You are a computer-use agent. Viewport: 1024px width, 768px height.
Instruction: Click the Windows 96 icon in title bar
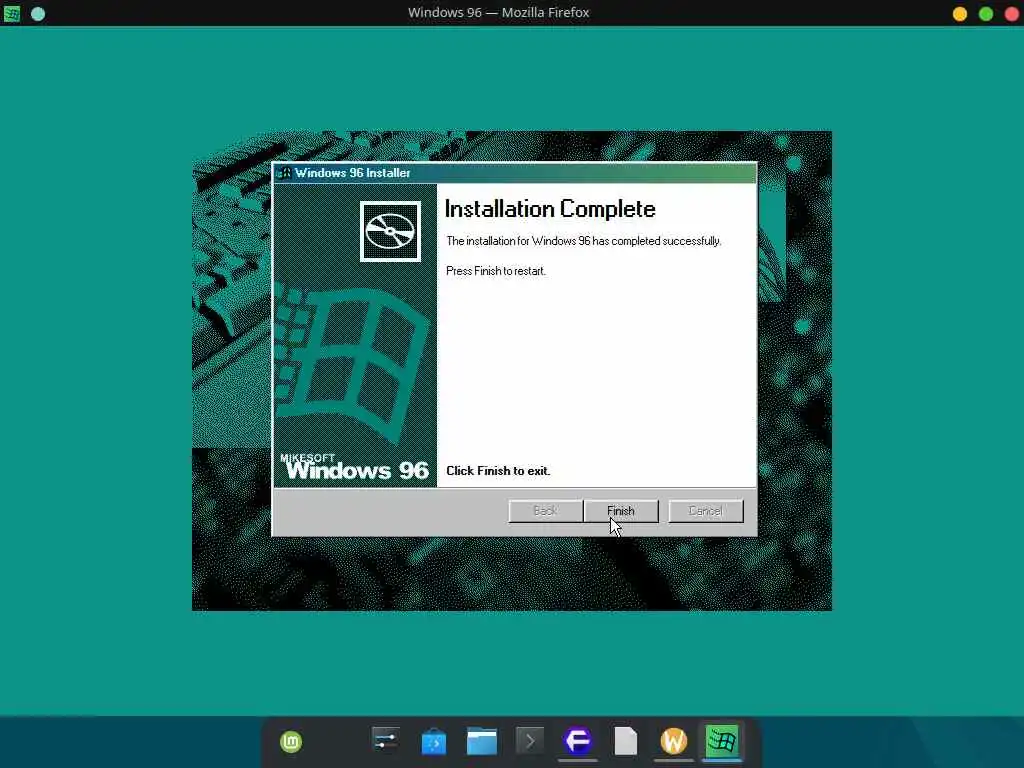[x=12, y=13]
